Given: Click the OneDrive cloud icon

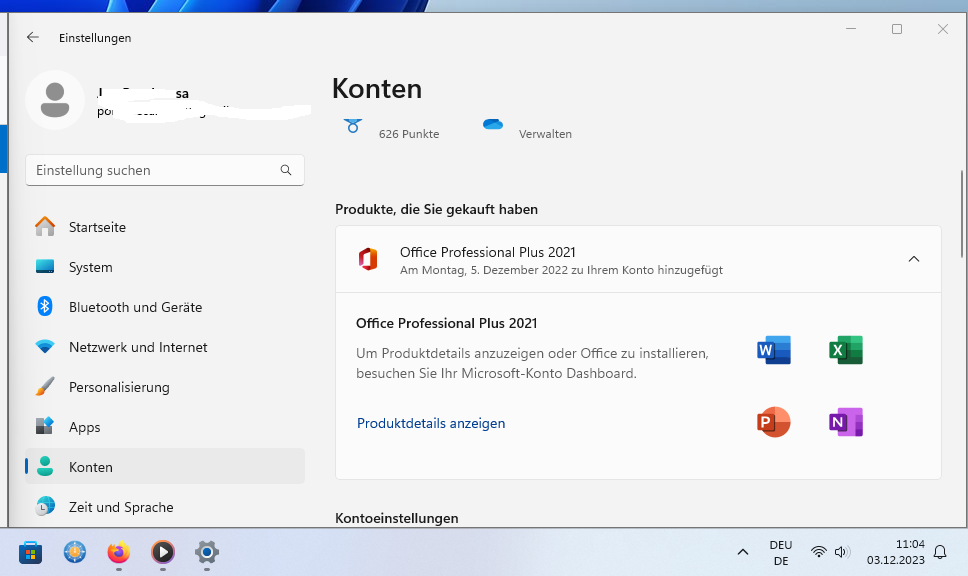Looking at the screenshot, I should pyautogui.click(x=493, y=125).
